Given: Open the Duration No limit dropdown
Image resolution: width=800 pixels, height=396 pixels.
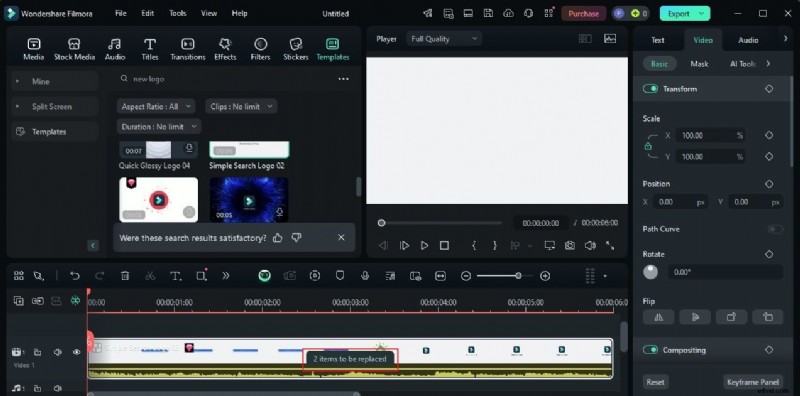Looking at the screenshot, I should click(x=159, y=127).
